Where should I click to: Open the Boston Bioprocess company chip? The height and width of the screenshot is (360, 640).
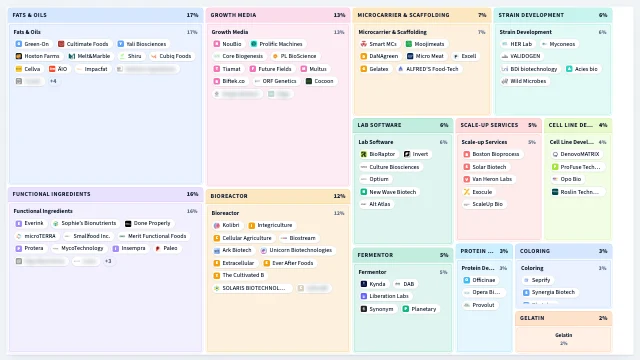[491, 154]
